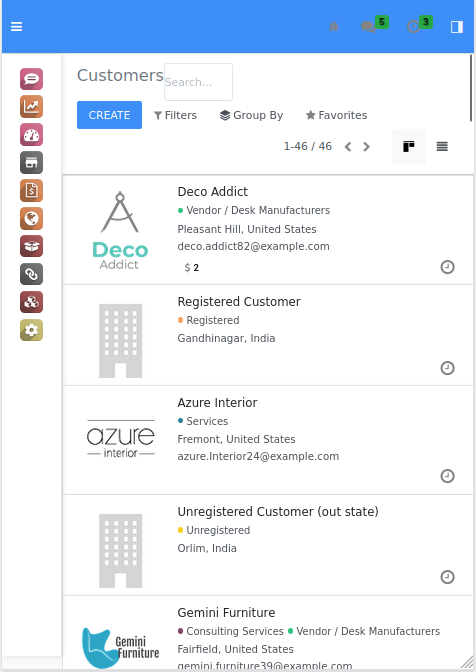The width and height of the screenshot is (476, 672).
Task: Expand the Filters dropdown
Action: point(175,115)
